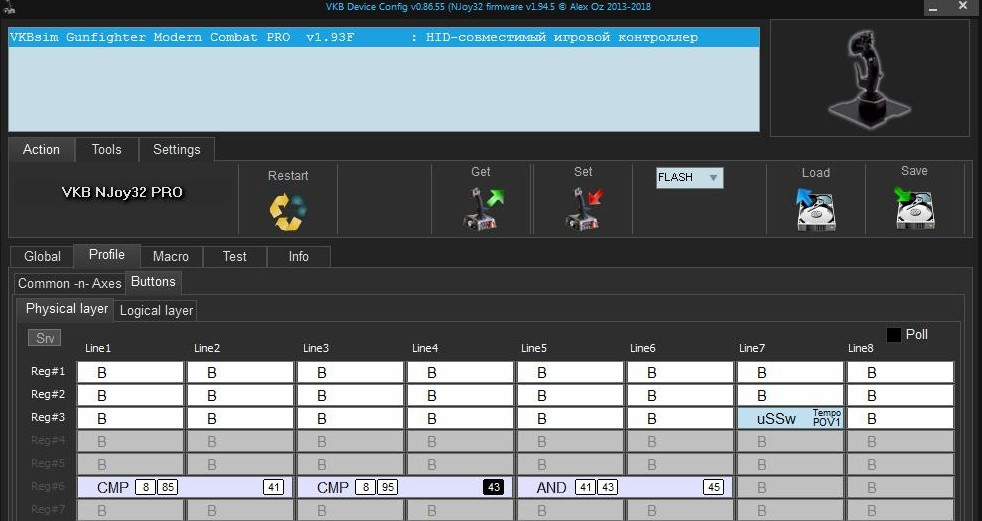Click the black 43 output box

494,487
